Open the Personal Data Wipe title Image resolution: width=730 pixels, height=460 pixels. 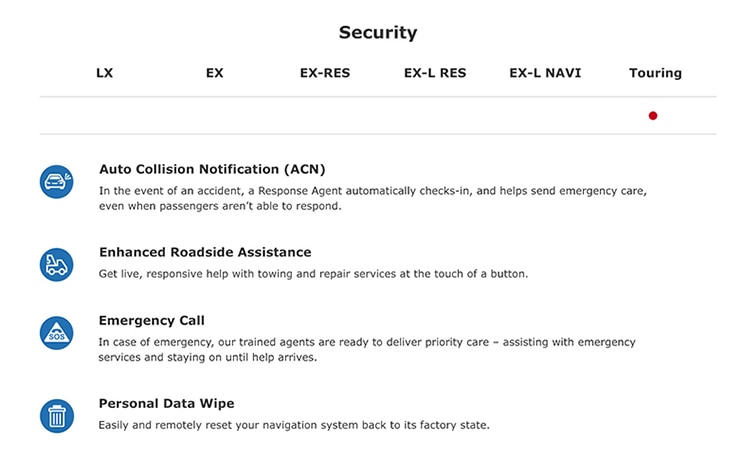click(x=166, y=403)
